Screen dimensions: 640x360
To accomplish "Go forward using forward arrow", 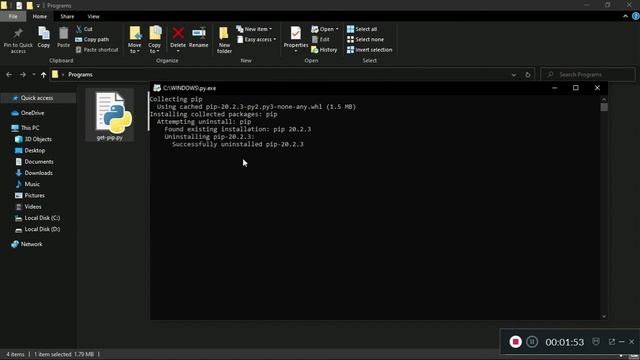I will coord(23,75).
